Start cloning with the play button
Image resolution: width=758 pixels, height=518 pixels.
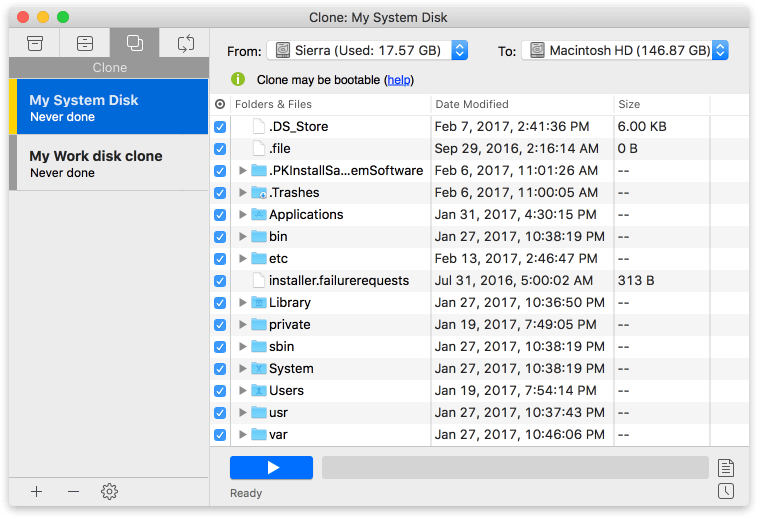(271, 468)
